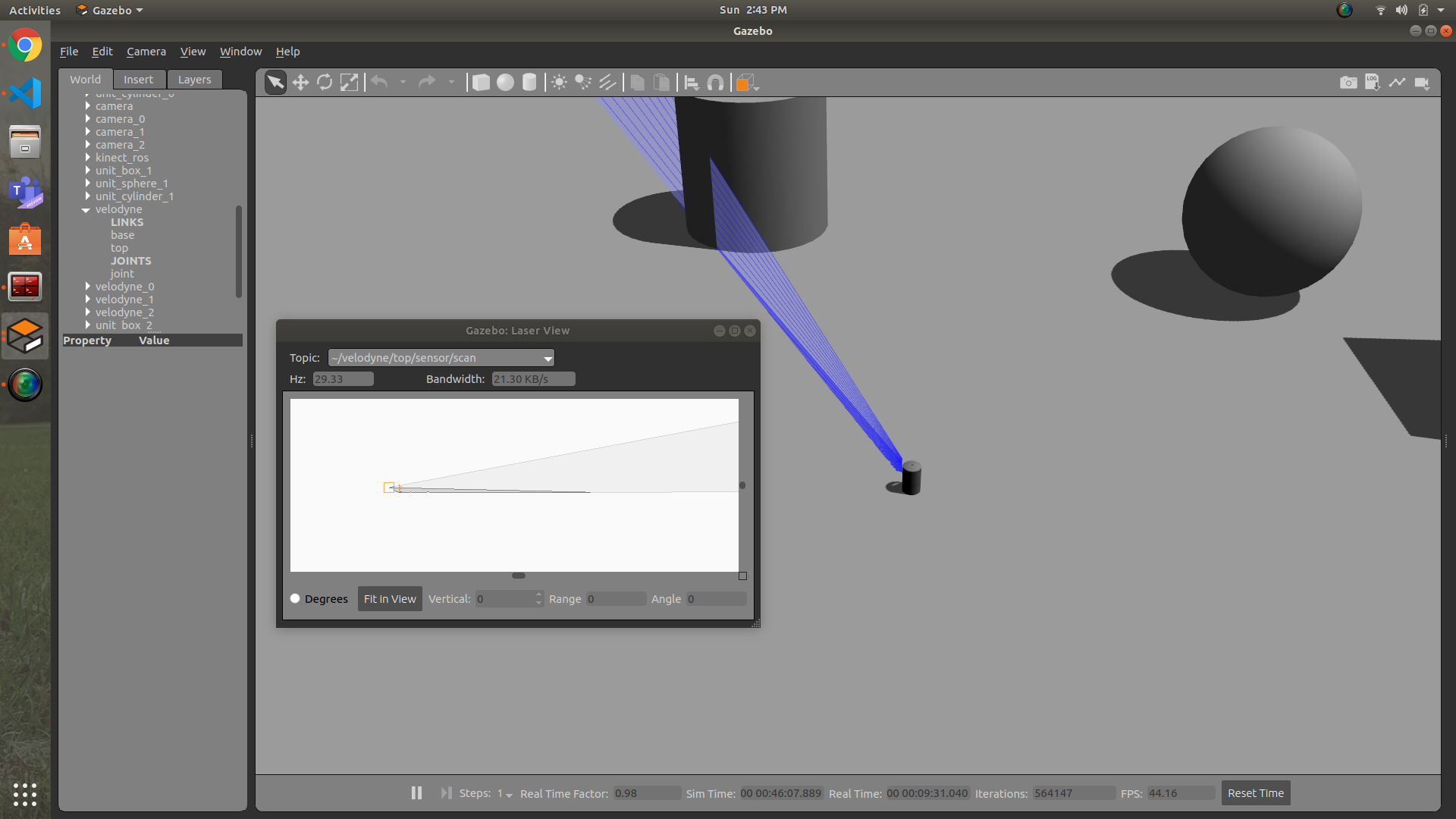
Task: Click the Vertical spinner field
Action: [504, 599]
